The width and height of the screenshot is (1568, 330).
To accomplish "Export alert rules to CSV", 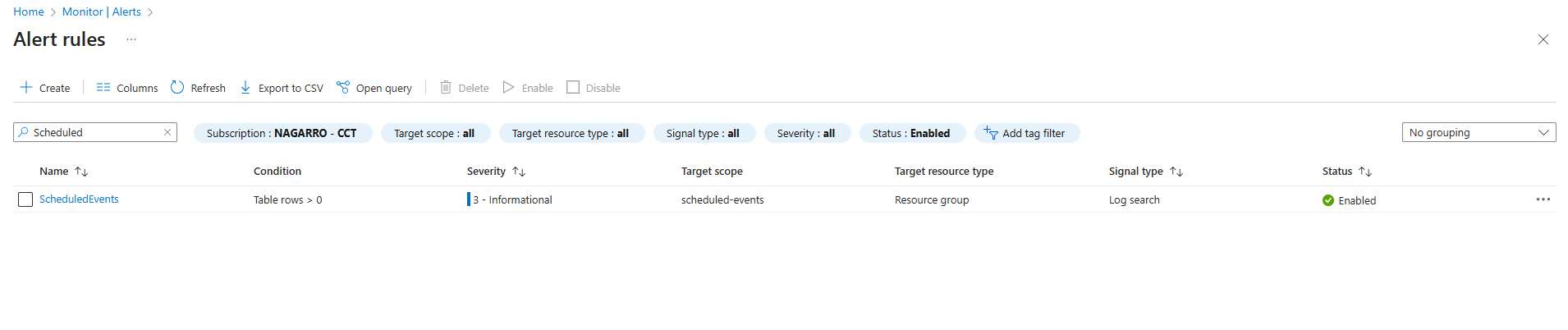I will coord(282,88).
